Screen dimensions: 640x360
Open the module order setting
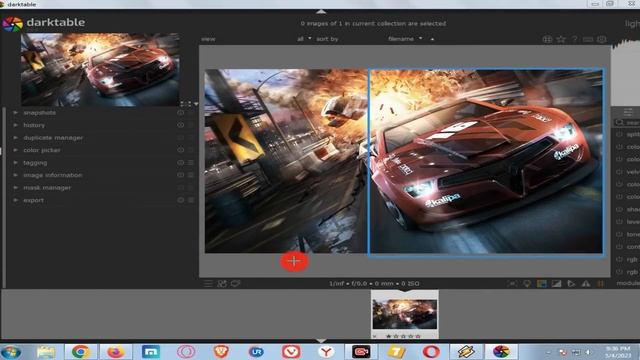(x=628, y=283)
